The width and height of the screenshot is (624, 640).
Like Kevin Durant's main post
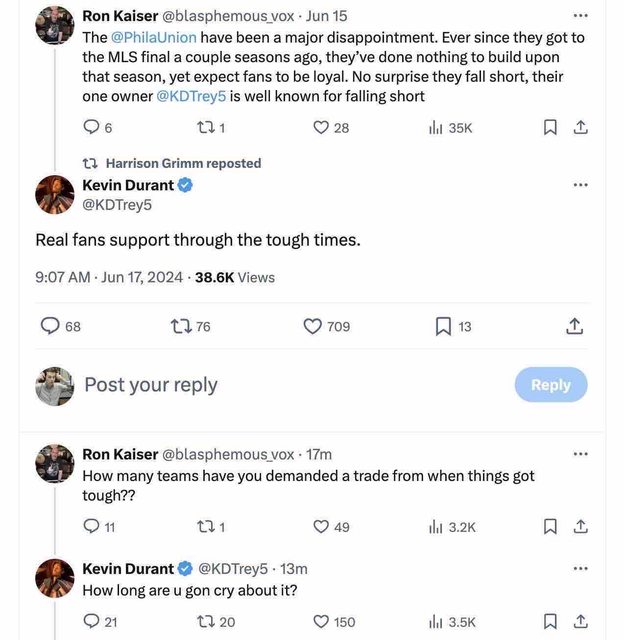point(313,326)
